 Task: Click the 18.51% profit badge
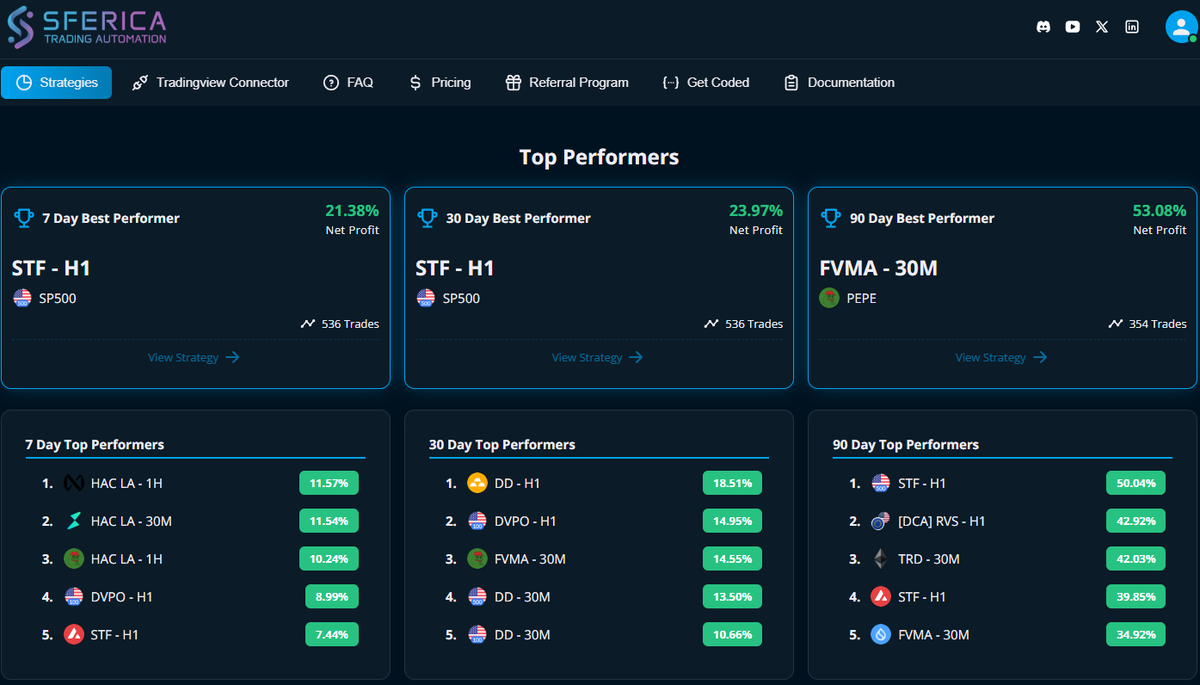pos(733,483)
